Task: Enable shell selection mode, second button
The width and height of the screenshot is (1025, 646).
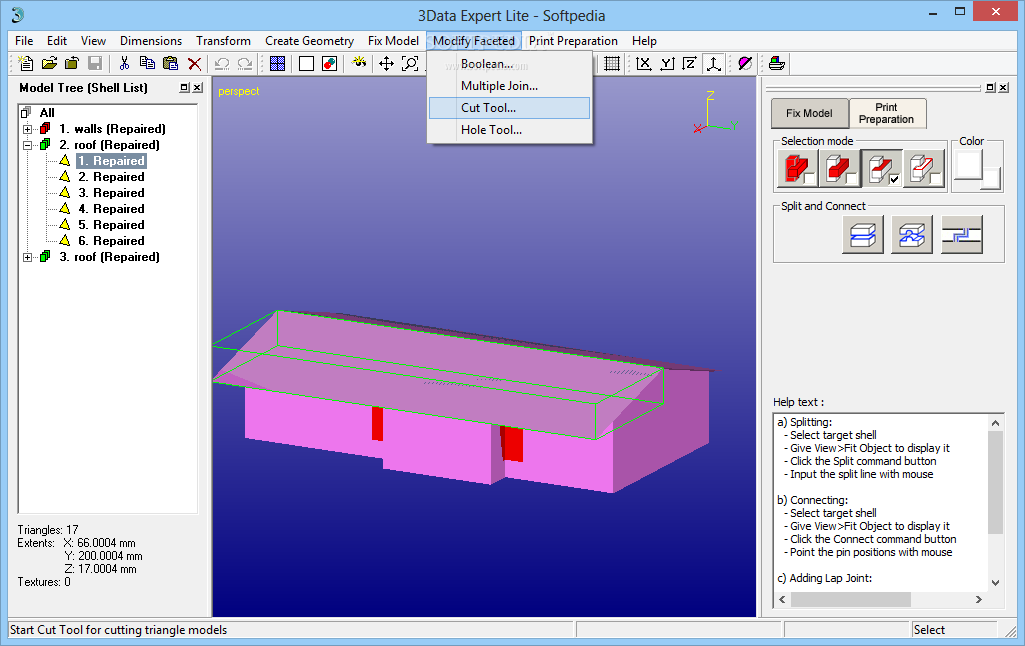Action: pyautogui.click(x=839, y=169)
